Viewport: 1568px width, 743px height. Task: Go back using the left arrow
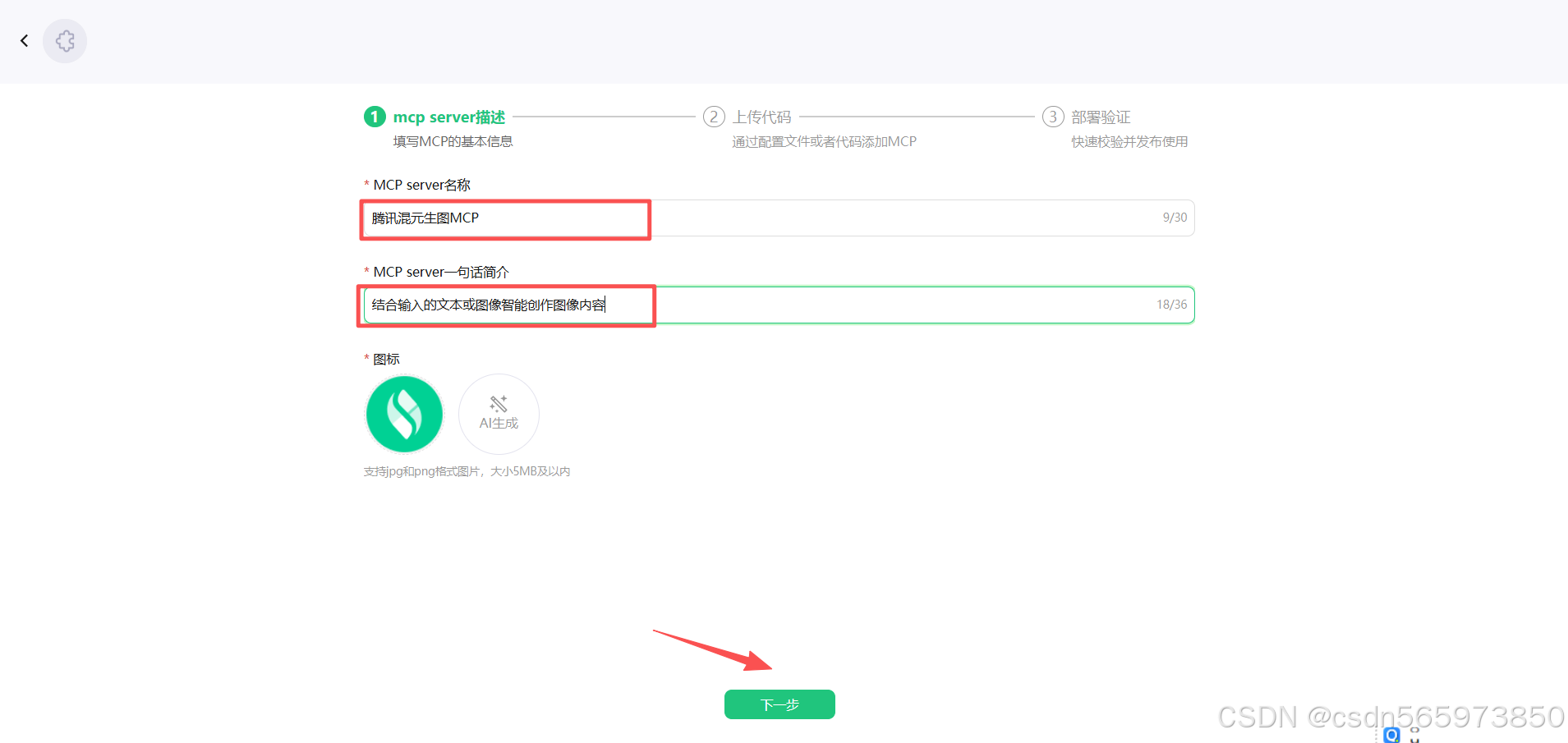(25, 40)
